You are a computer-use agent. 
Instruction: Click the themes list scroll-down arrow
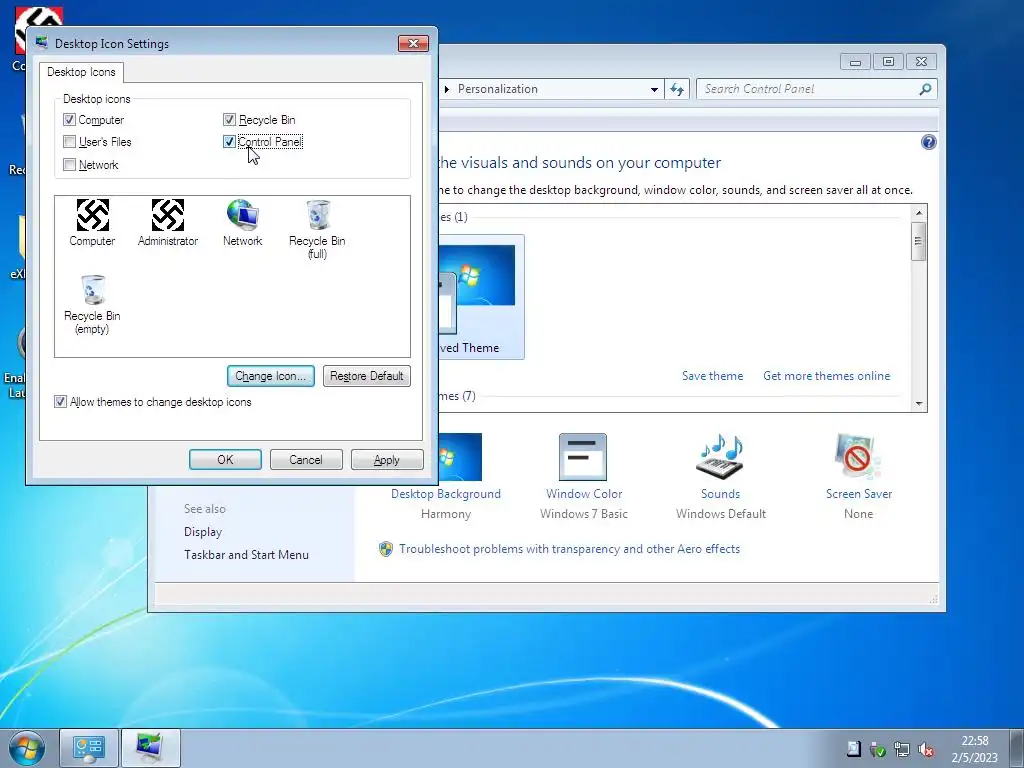click(x=919, y=404)
